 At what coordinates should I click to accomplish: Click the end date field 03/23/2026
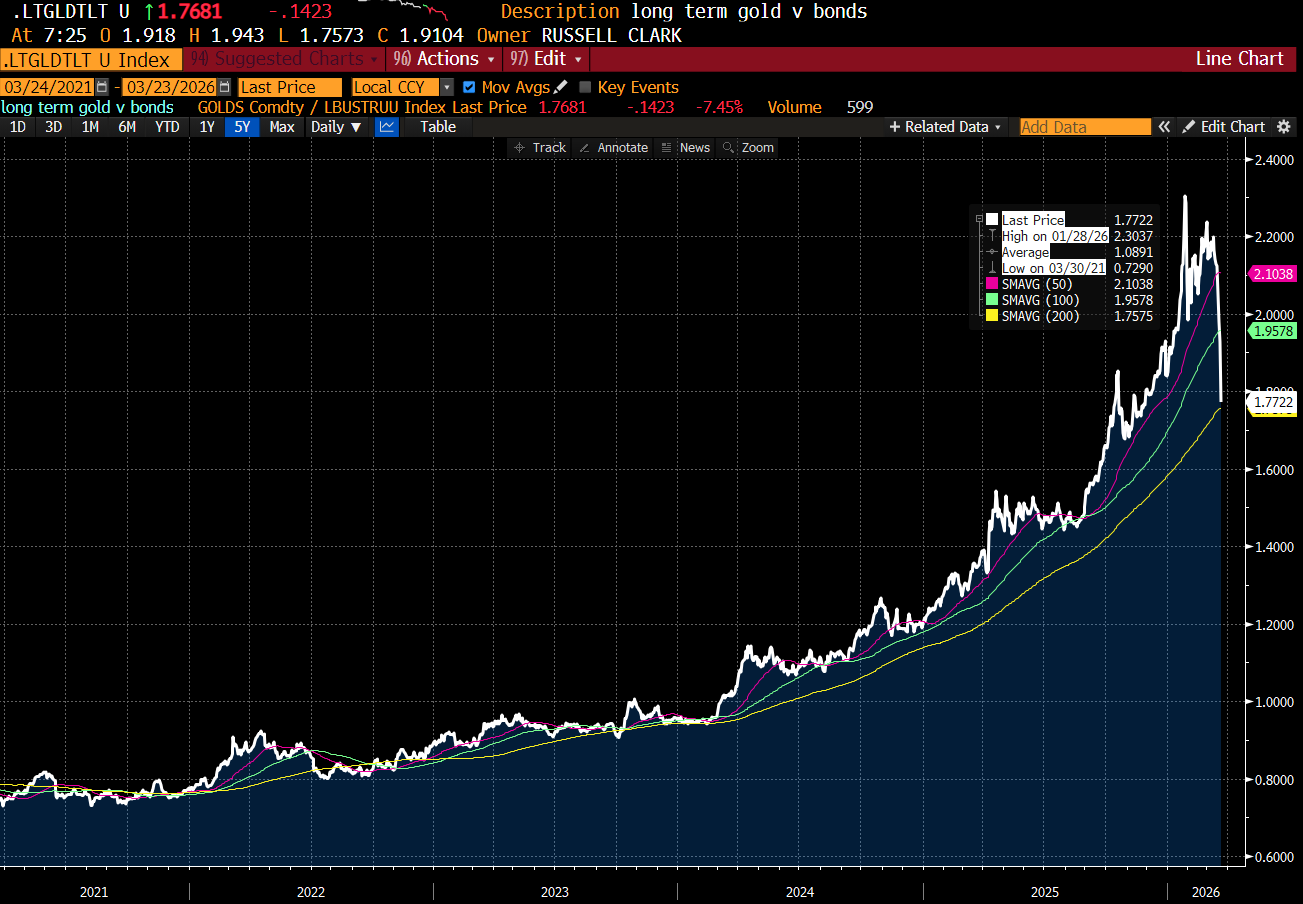click(170, 88)
